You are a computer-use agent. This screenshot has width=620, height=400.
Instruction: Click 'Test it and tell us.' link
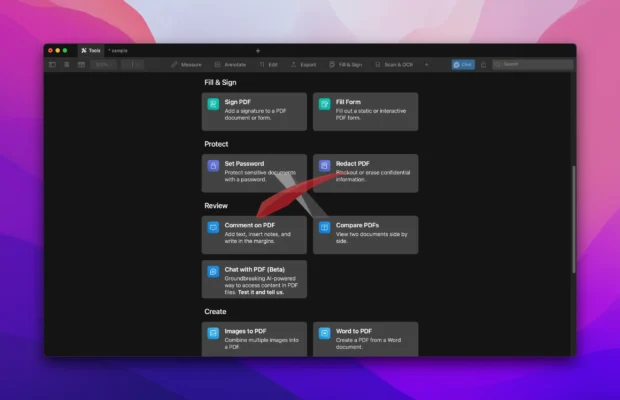(x=261, y=292)
